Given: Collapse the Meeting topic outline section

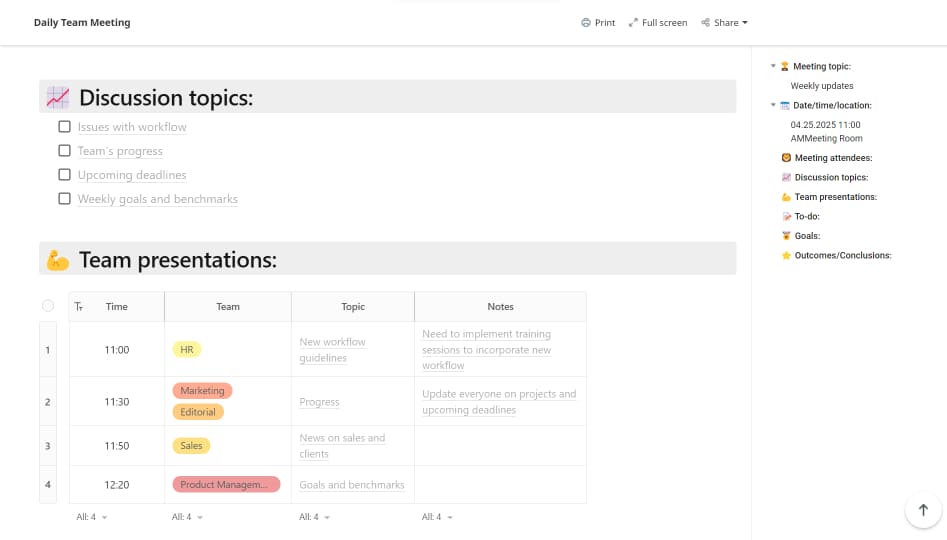Looking at the screenshot, I should 773,66.
